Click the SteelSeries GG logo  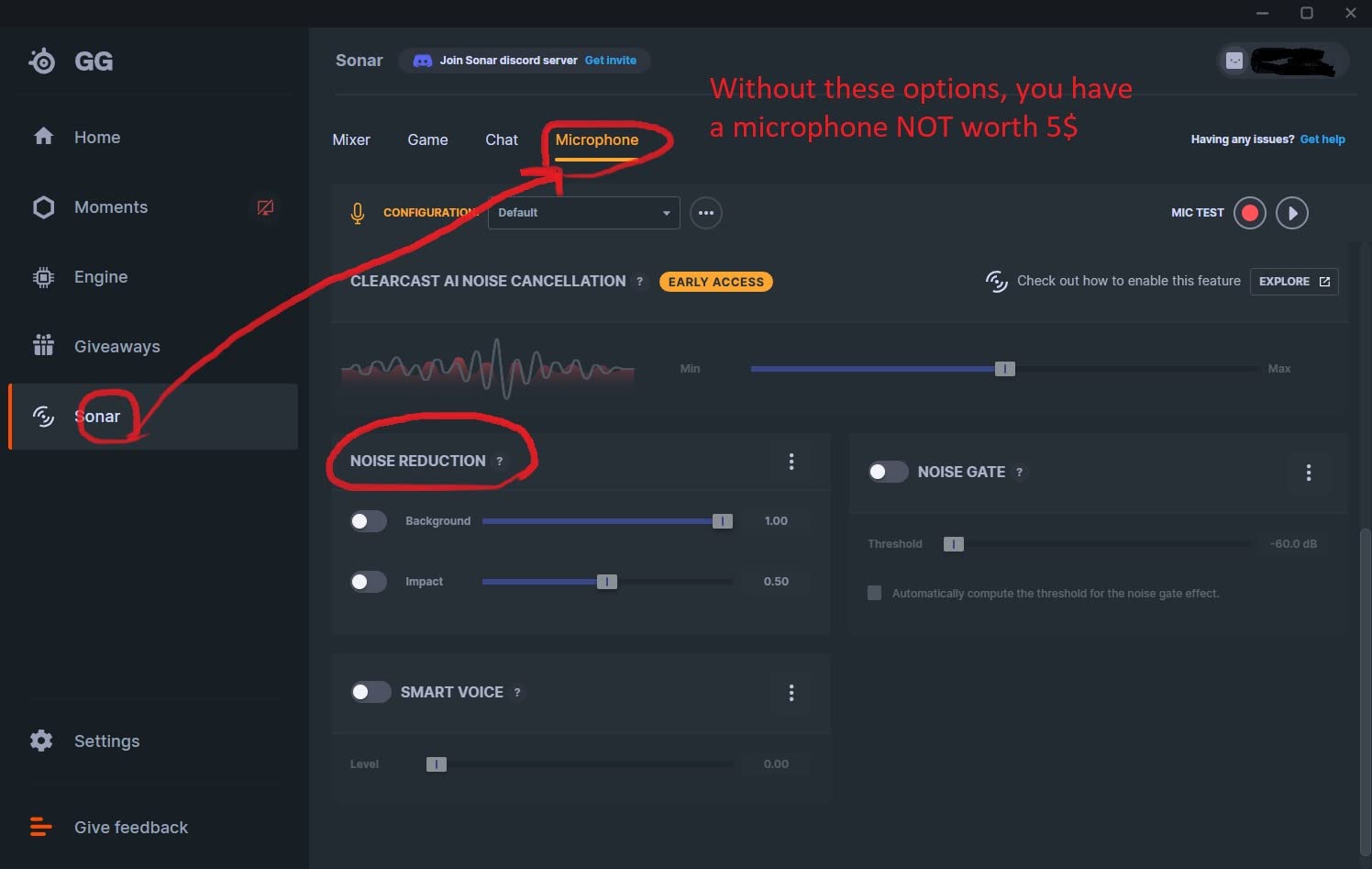[42, 61]
